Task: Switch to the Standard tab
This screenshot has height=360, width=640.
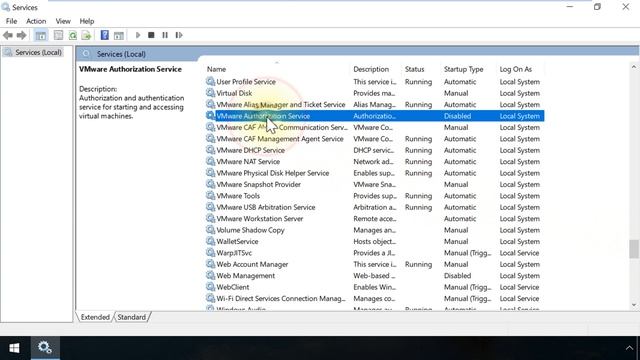Action: click(131, 317)
